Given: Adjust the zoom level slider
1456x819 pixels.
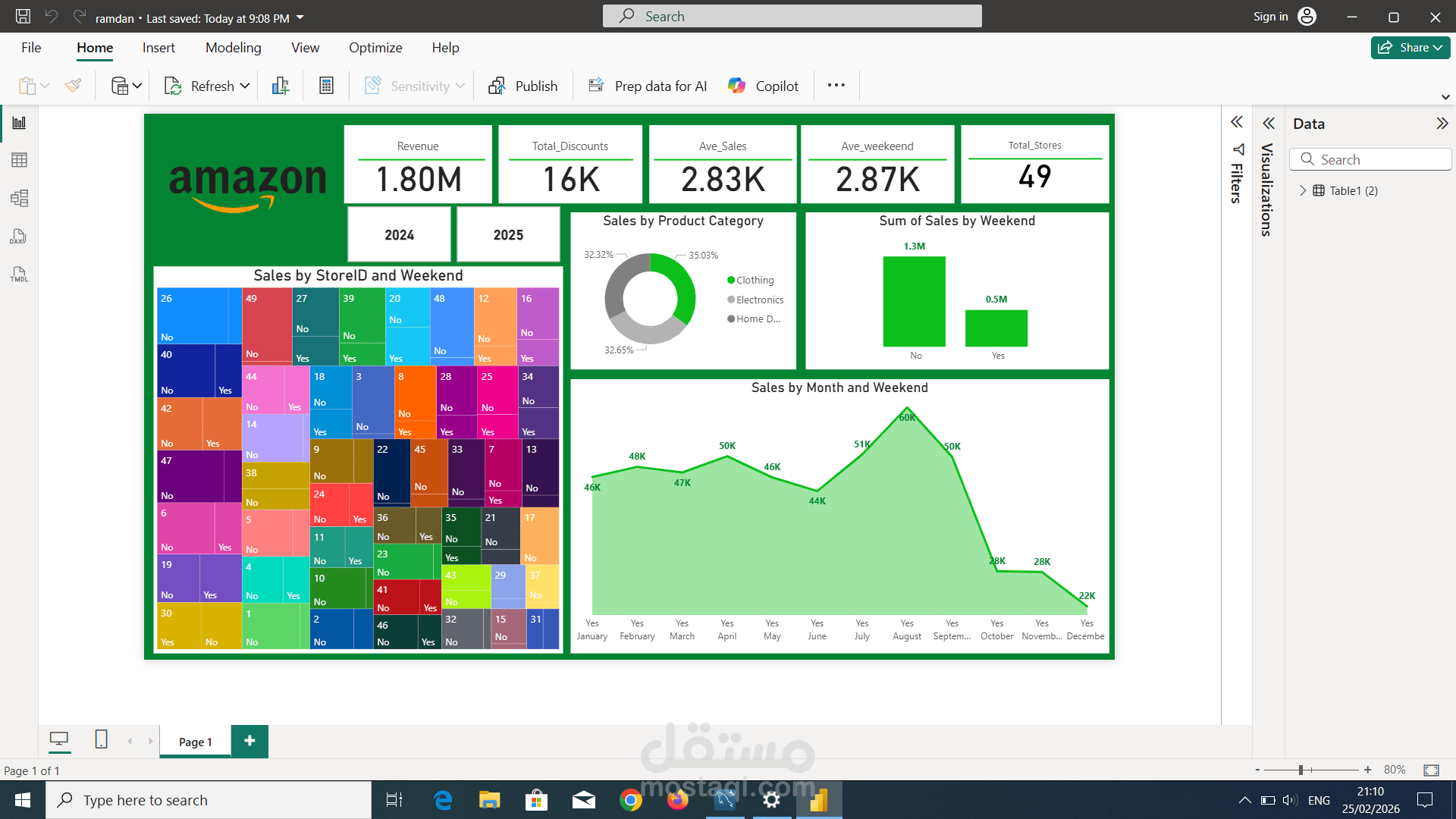Looking at the screenshot, I should [1301, 770].
